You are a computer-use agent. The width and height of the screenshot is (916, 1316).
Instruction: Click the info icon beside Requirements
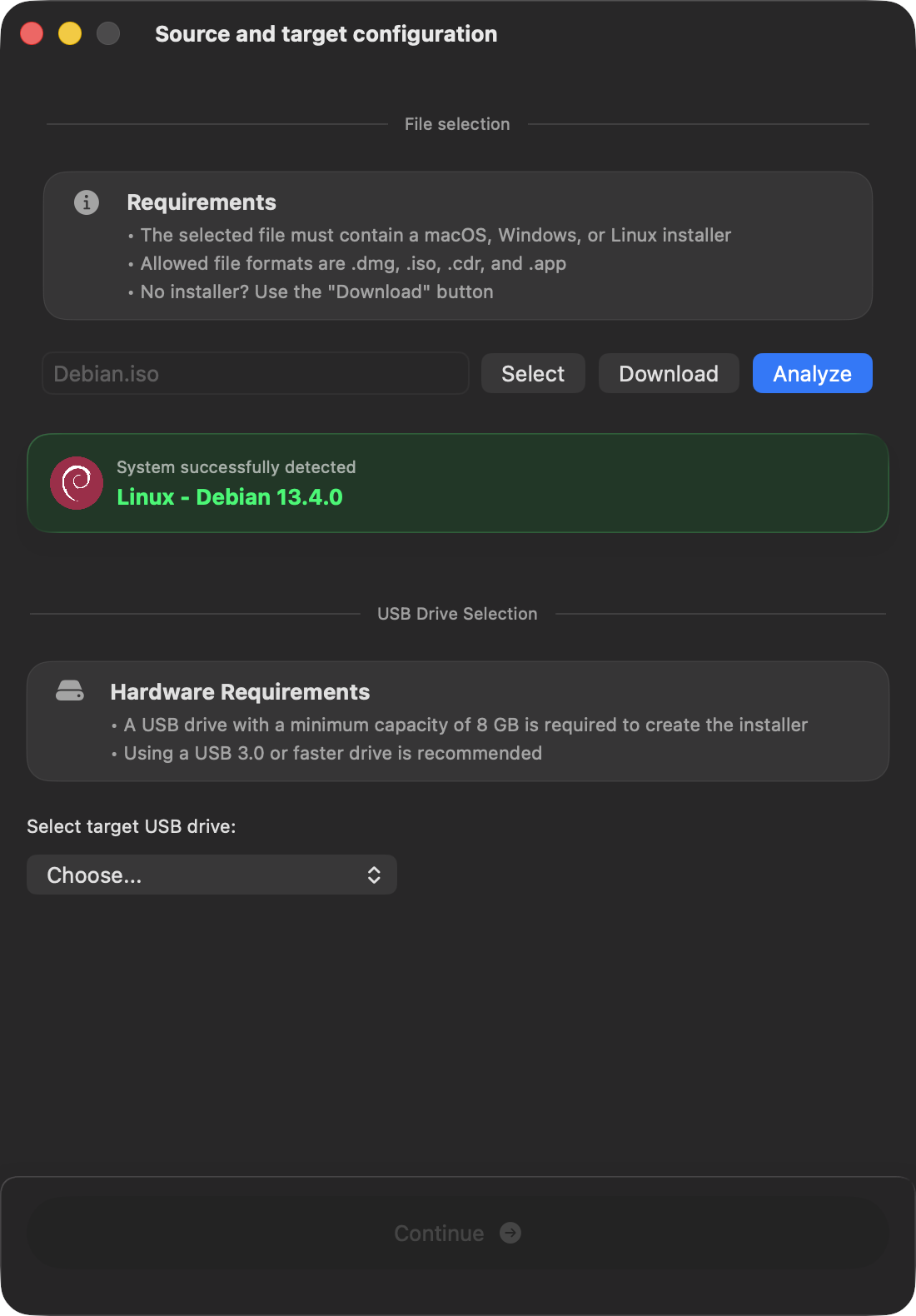87,202
